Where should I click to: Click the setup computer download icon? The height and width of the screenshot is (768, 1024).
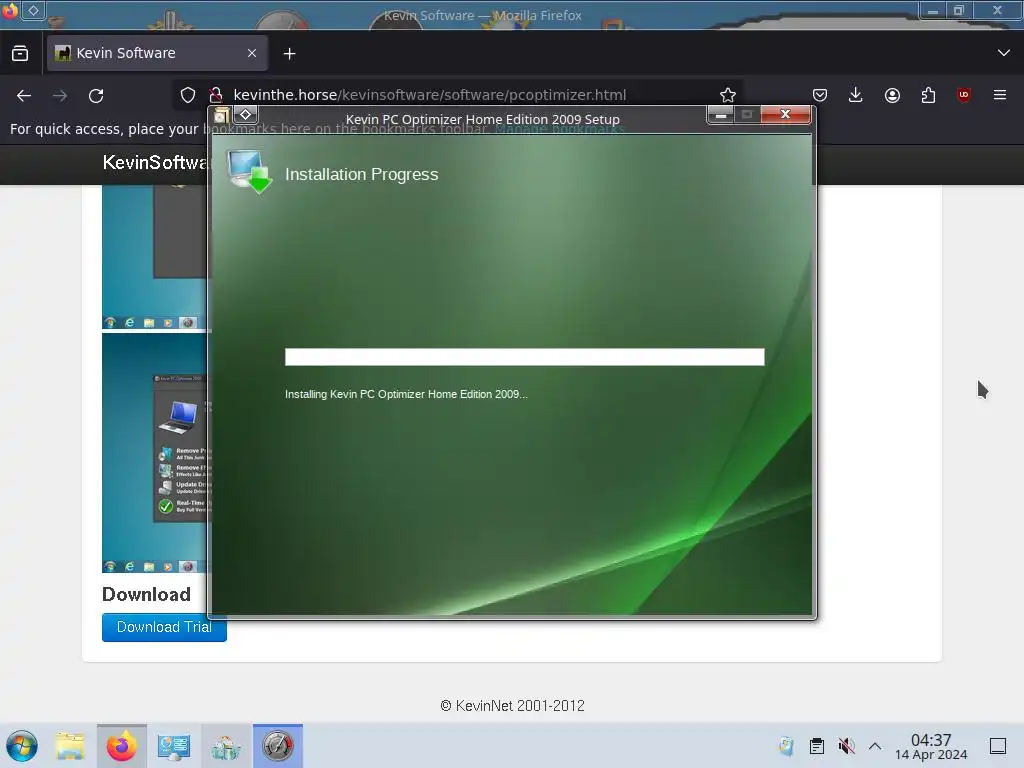coord(249,172)
